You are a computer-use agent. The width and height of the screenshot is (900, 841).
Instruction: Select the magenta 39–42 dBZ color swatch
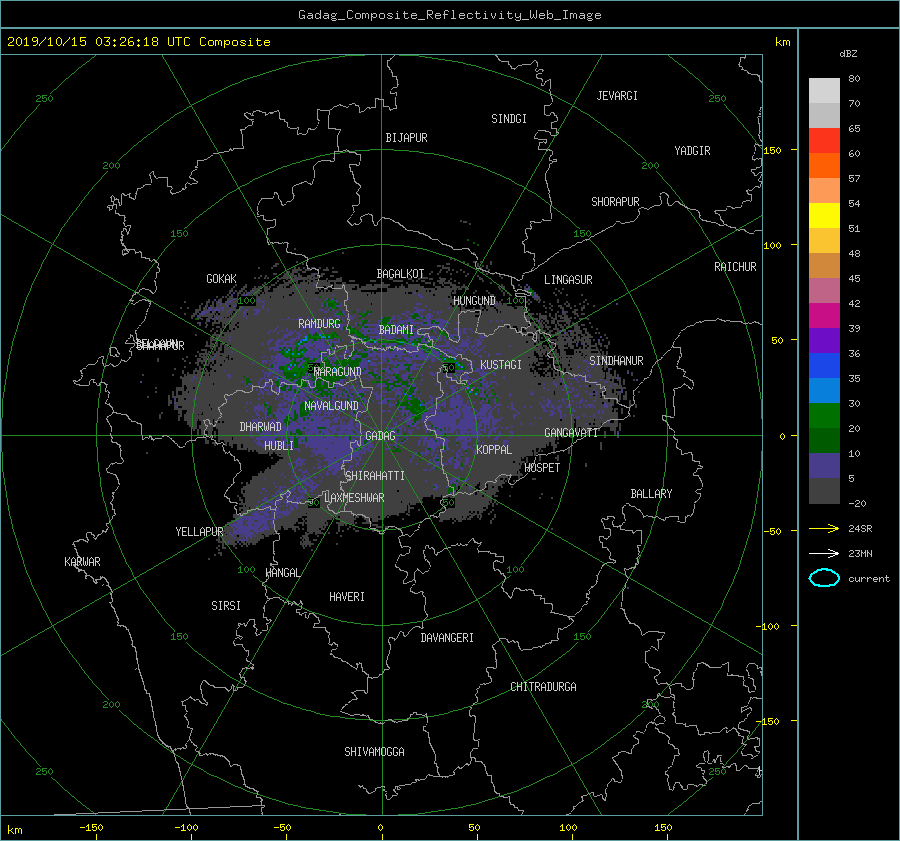point(824,316)
